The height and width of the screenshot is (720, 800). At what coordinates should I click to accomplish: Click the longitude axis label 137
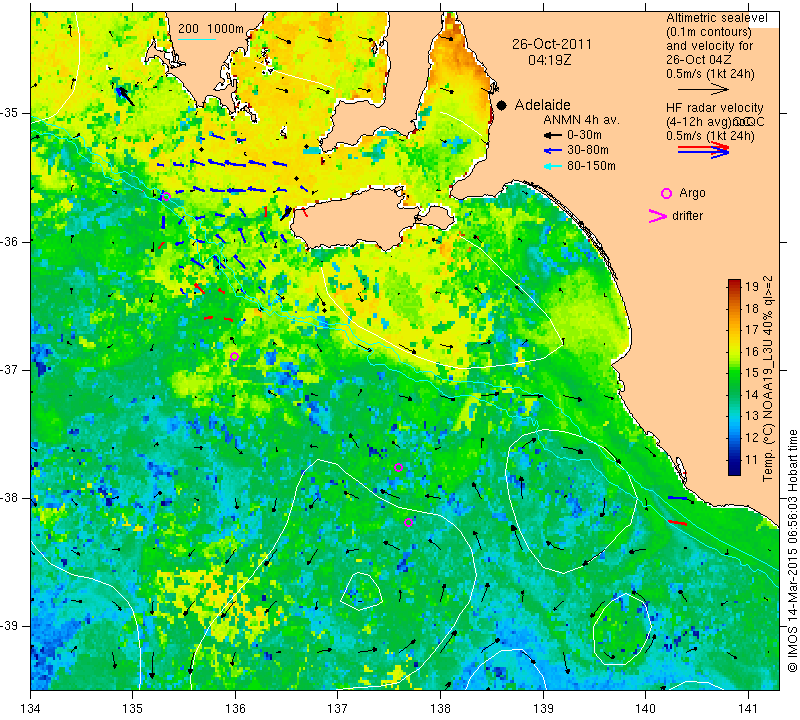[x=337, y=709]
